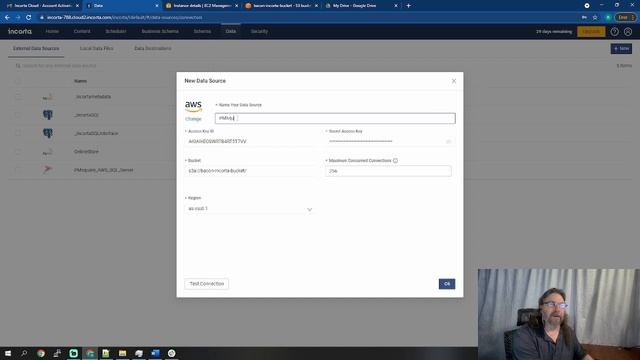Reveal the secret access key eye icon
The height and width of the screenshot is (360, 640).
coord(448,141)
